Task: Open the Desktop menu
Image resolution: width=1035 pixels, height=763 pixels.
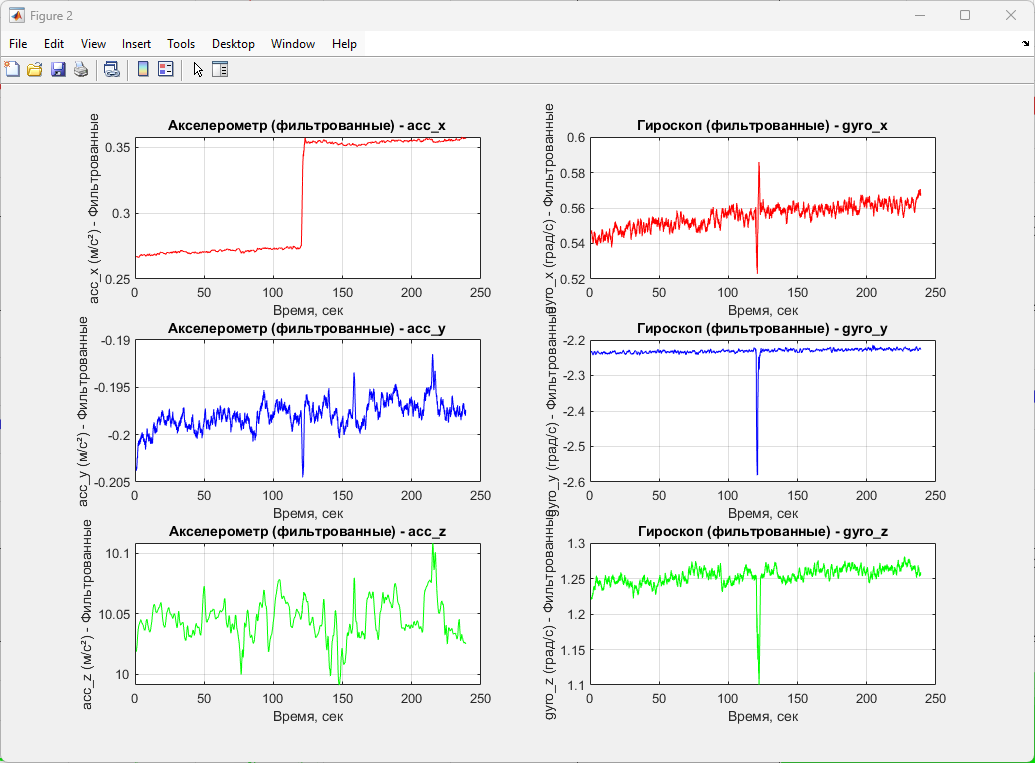Action: [233, 44]
